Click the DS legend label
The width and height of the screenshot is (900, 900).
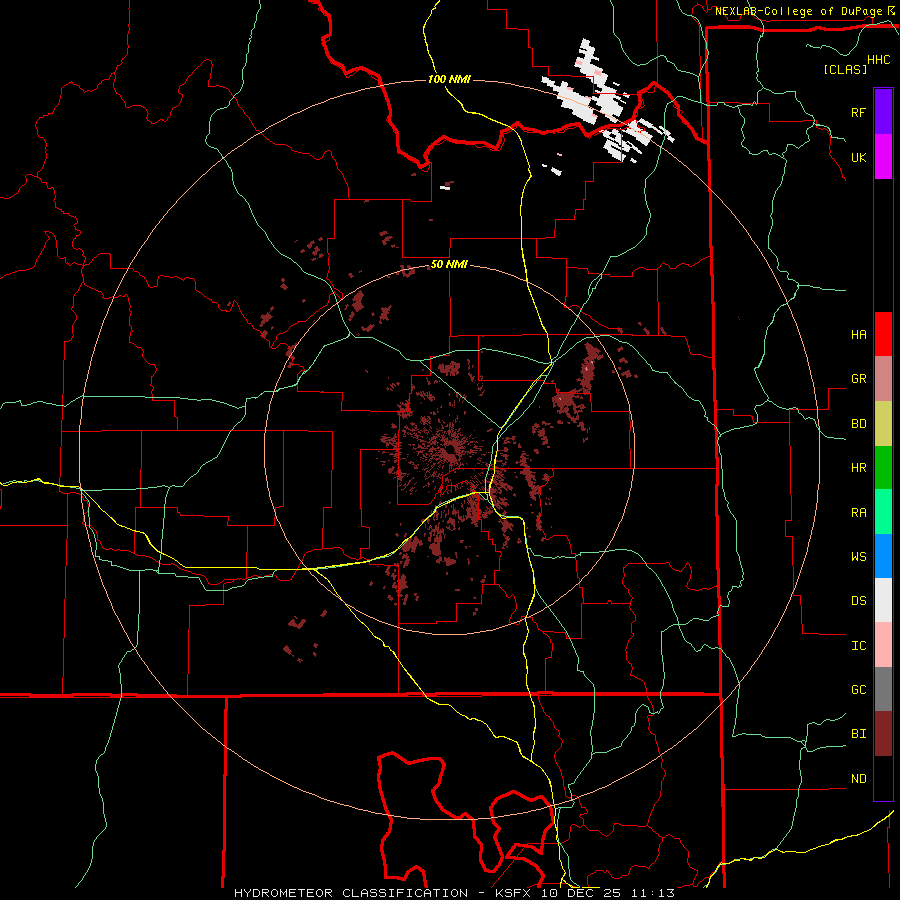click(858, 600)
